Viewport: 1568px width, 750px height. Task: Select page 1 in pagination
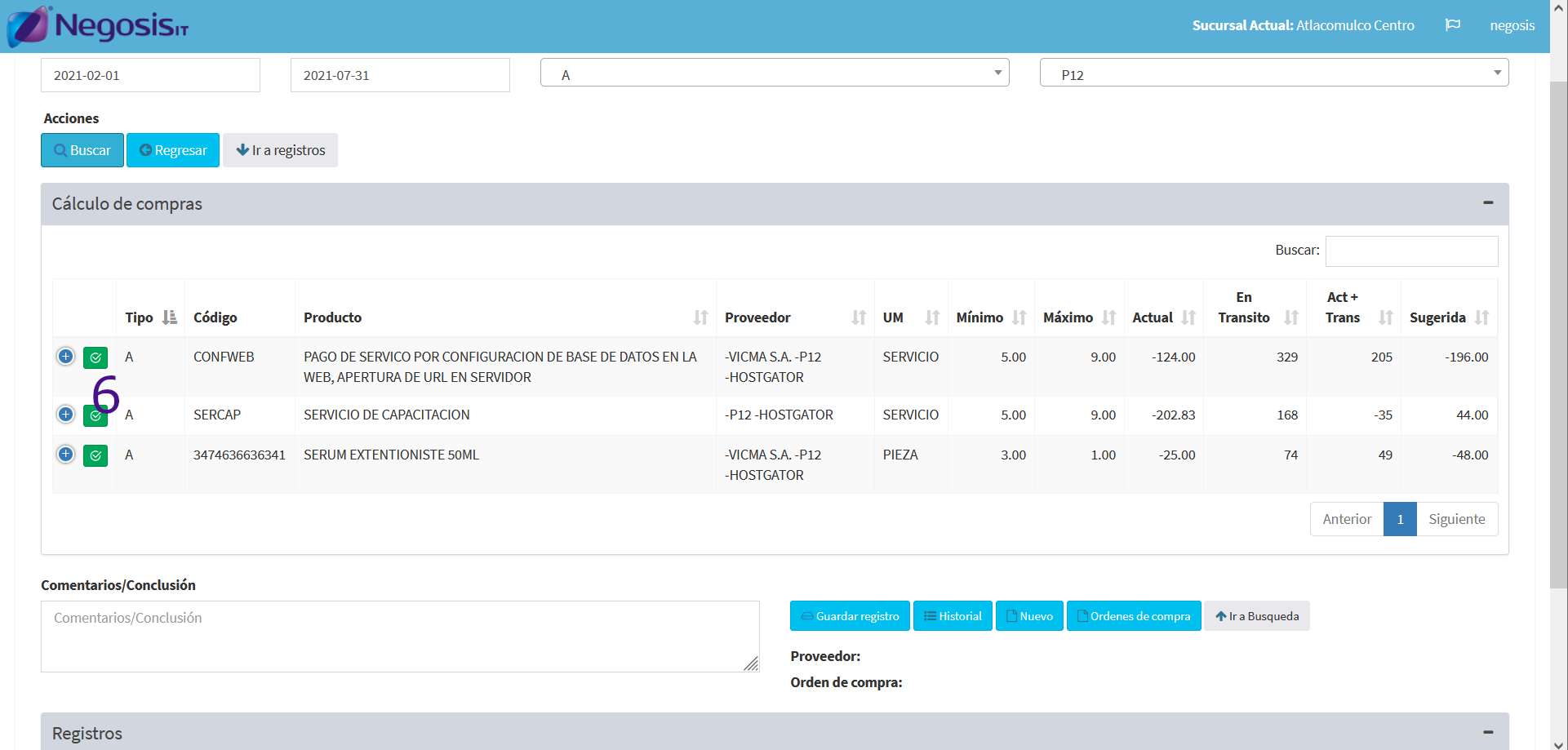[1400, 519]
